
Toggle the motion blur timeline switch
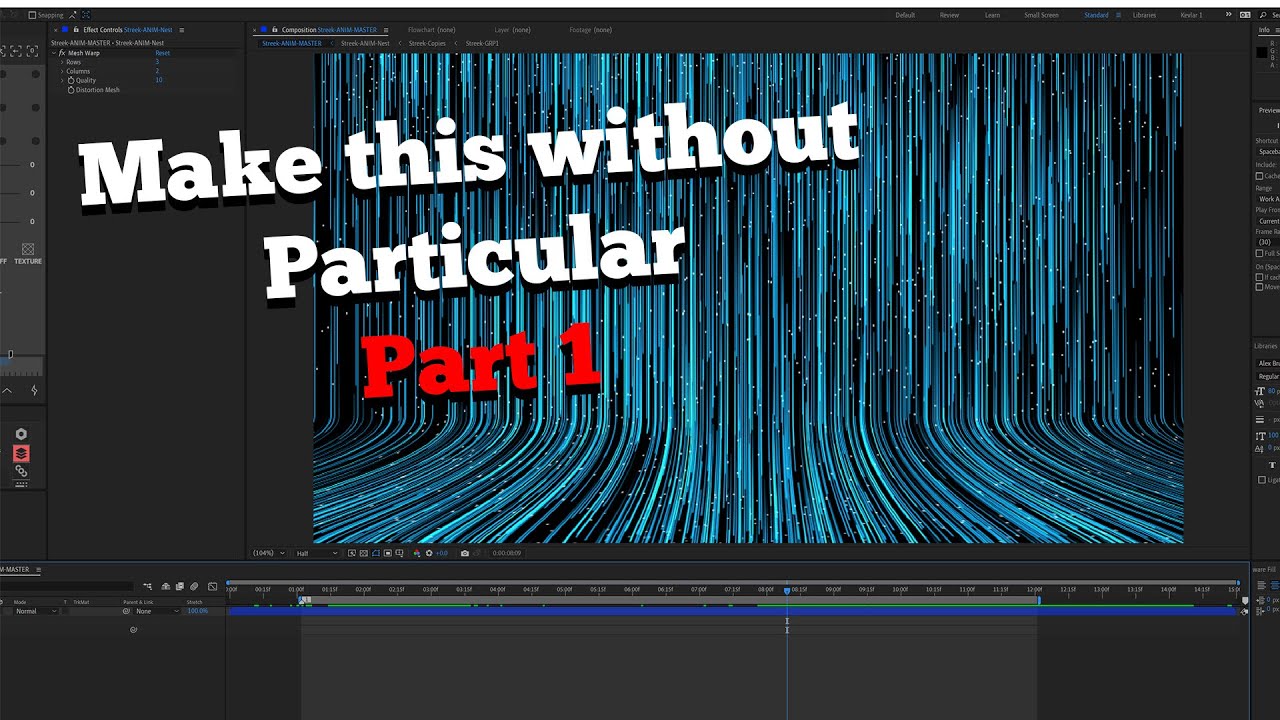click(x=194, y=586)
